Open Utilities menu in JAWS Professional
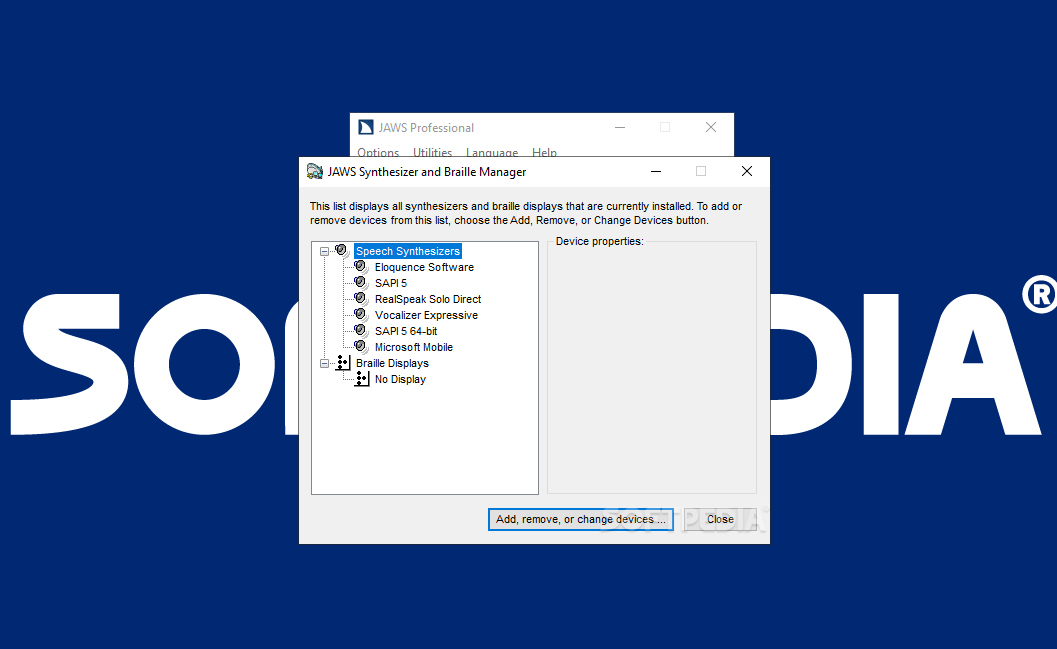This screenshot has height=649, width=1057. tap(432, 152)
